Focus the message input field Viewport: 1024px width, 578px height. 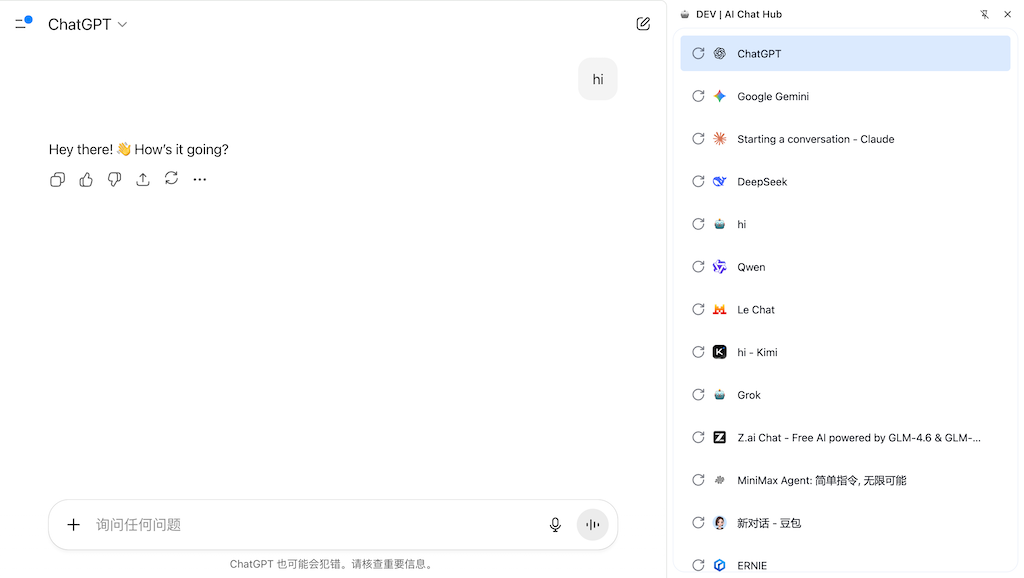point(317,524)
